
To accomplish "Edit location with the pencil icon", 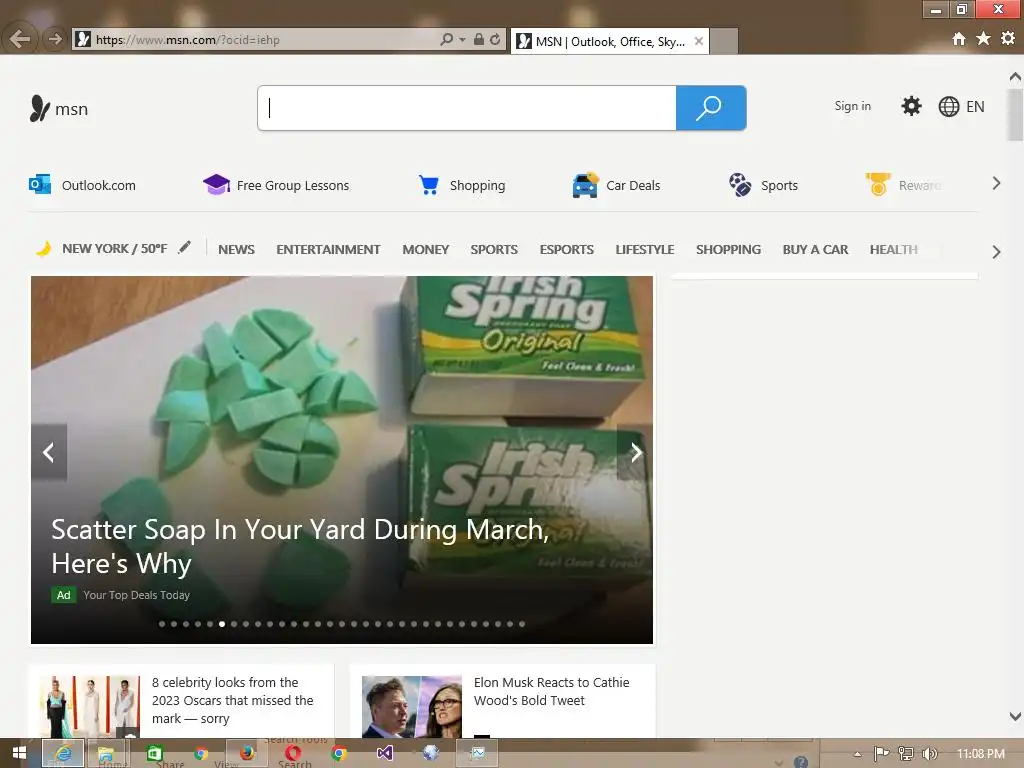I will coord(185,248).
